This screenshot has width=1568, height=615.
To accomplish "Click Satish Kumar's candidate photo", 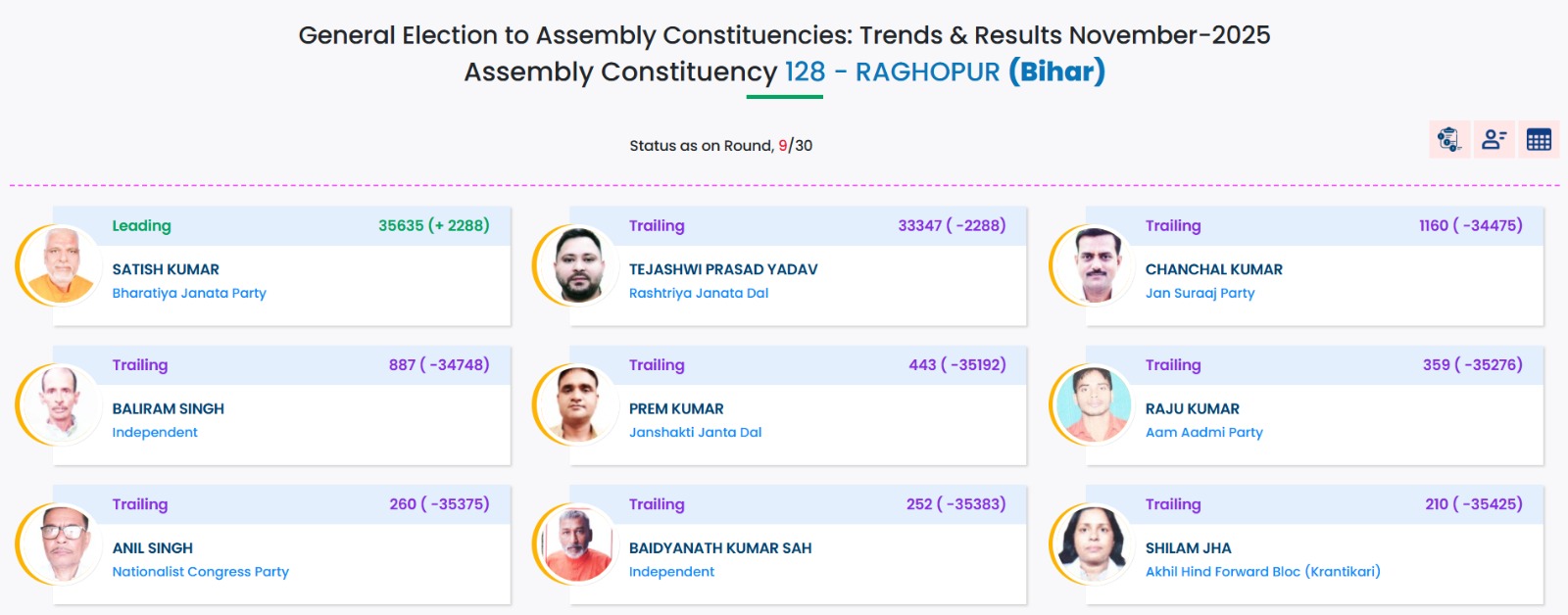I will point(61,264).
